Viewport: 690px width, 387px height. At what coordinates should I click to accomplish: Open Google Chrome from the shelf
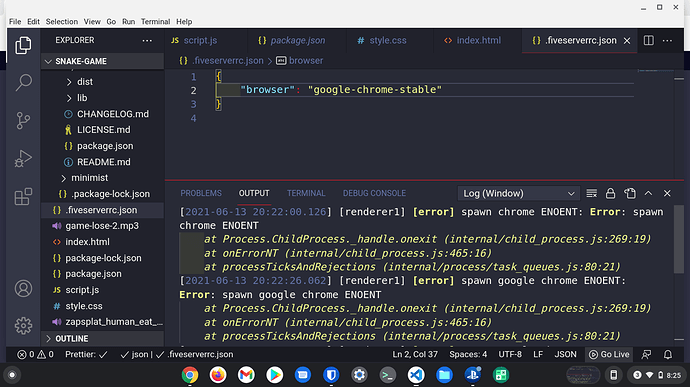[x=190, y=375]
